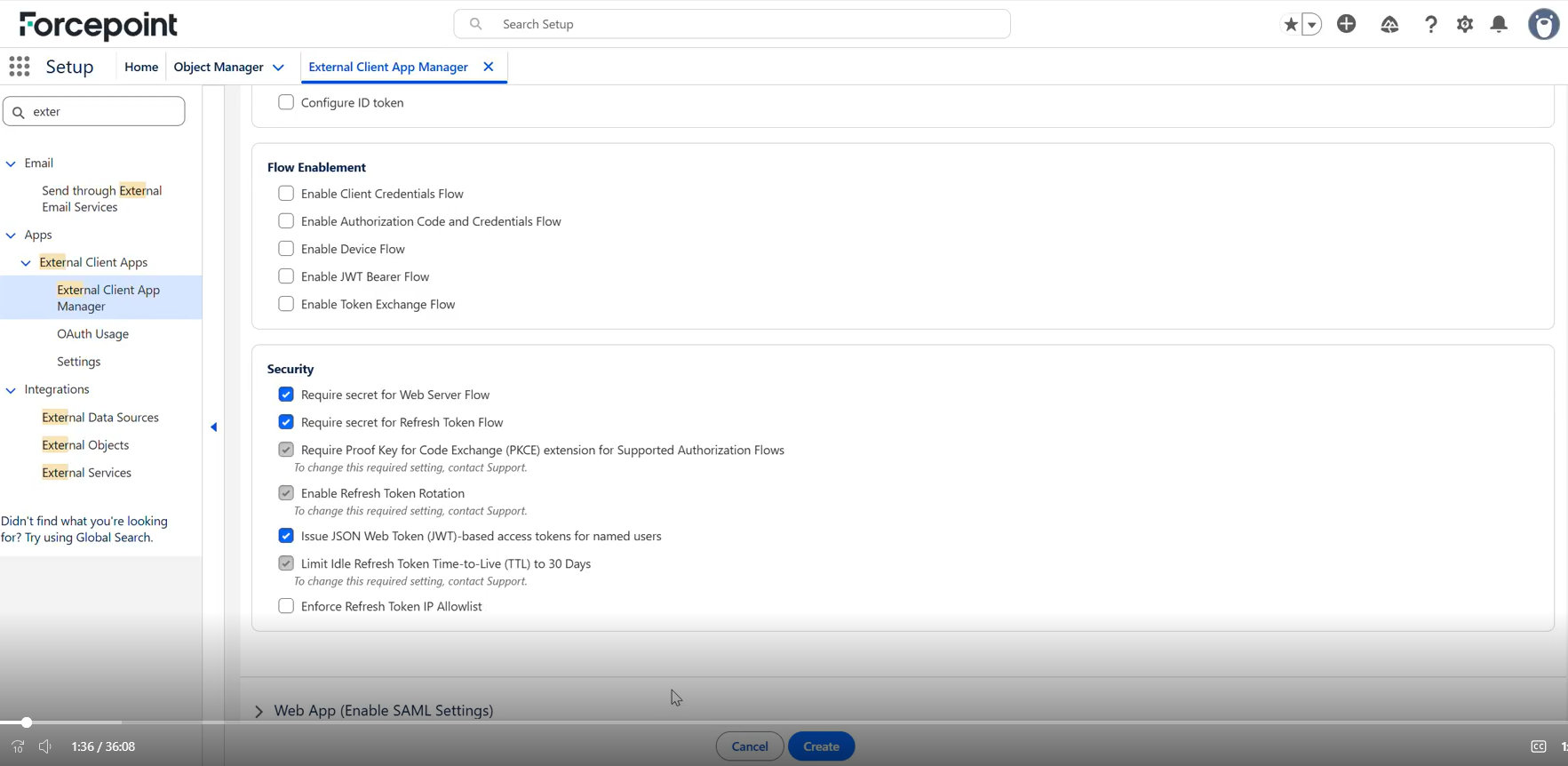Click the video rewind icon
This screenshot has height=766, width=1568.
tap(18, 746)
